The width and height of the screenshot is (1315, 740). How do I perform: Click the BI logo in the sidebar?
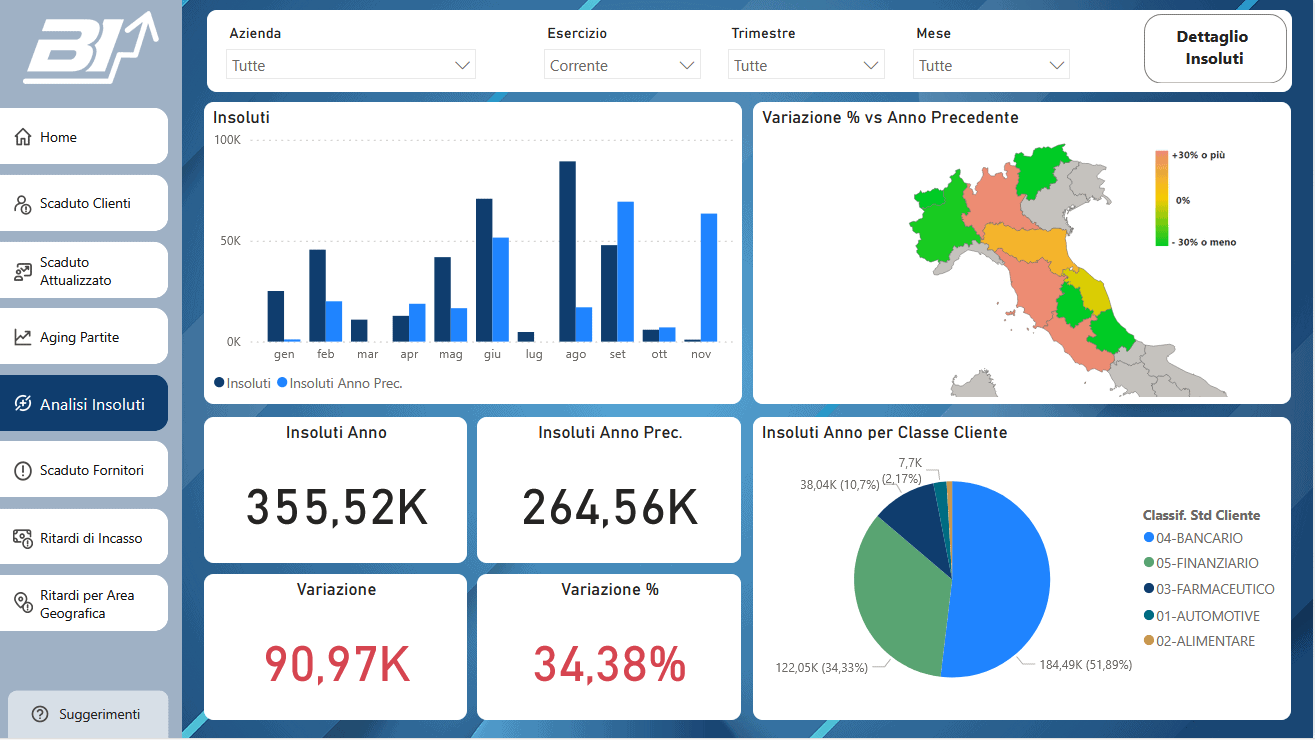click(91, 48)
